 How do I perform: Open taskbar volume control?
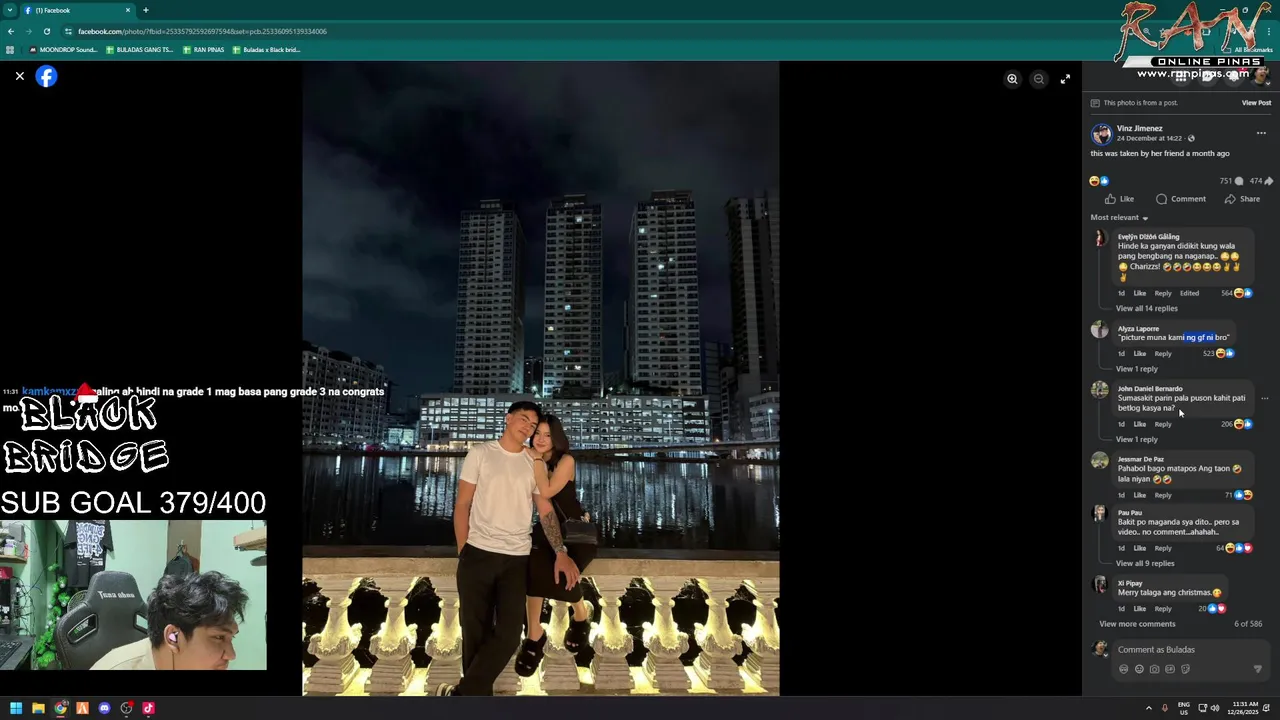[x=1215, y=708]
